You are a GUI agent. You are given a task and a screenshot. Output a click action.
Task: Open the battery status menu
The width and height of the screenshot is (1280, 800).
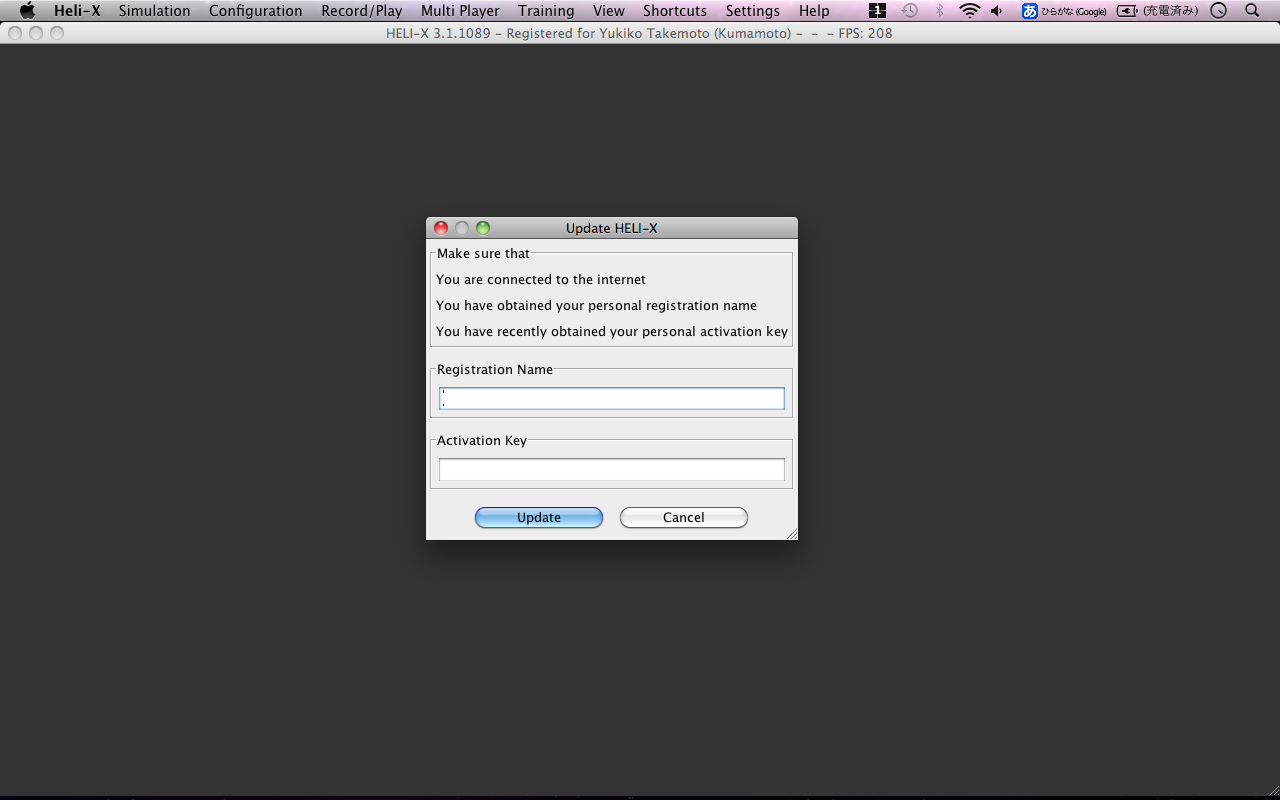[1157, 11]
